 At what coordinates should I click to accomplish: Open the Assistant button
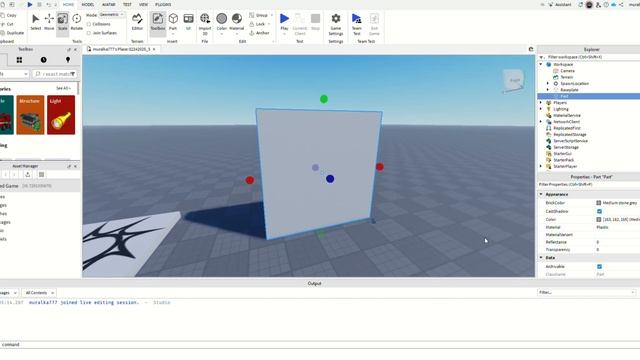560,4
